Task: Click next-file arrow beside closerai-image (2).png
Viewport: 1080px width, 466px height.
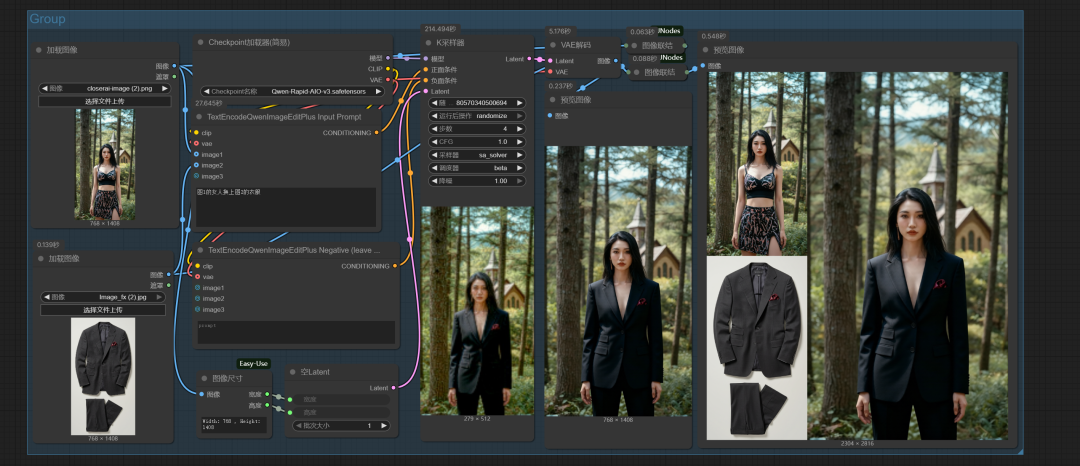Action: (164, 89)
